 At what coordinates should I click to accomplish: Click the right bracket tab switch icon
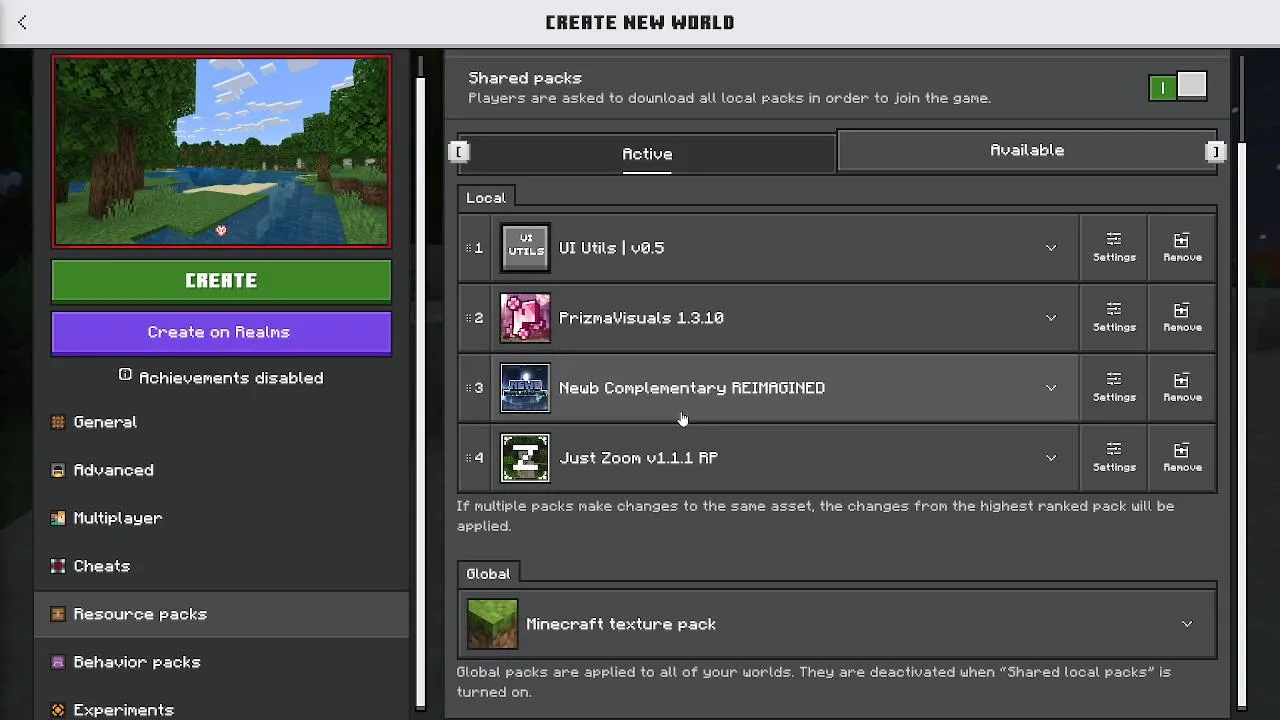pos(1215,152)
